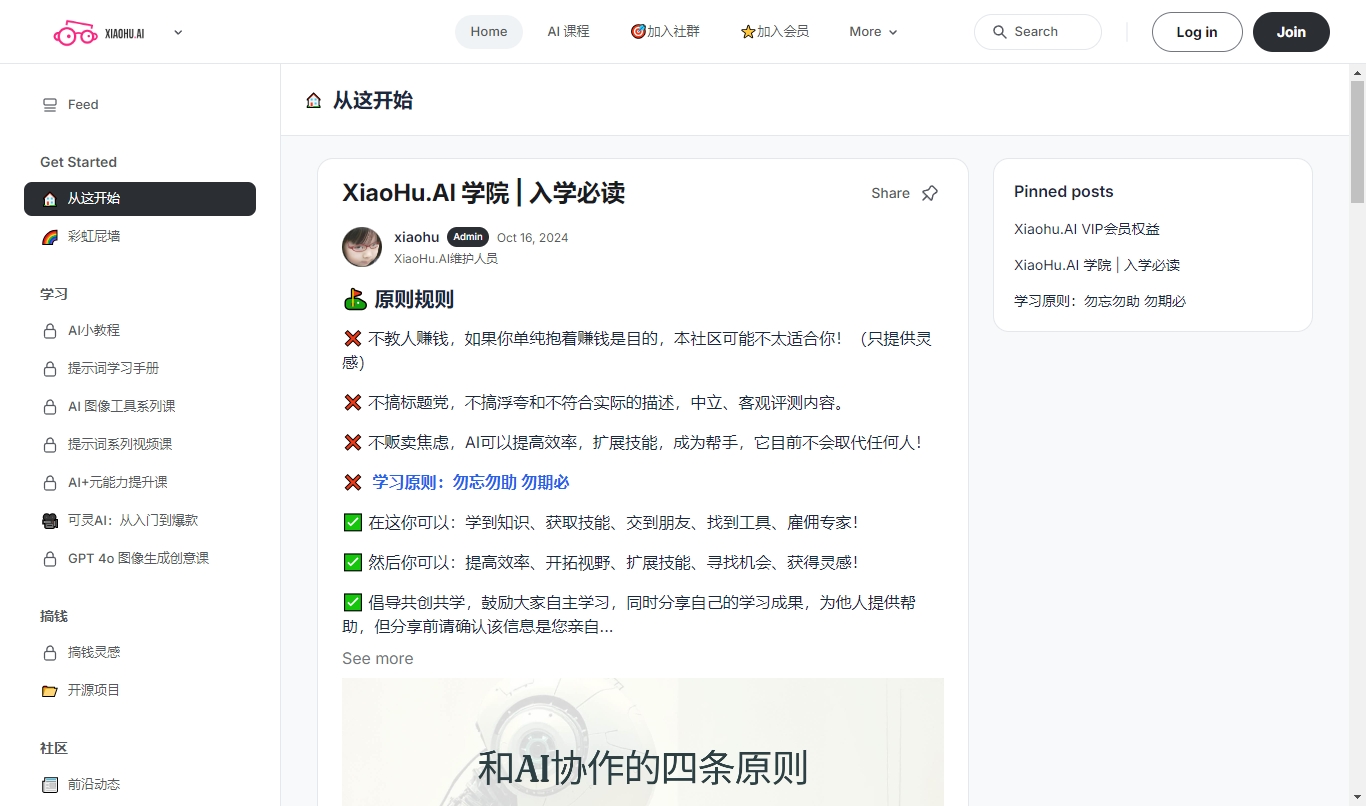
Task: Click the page vertical scrollbar thumb
Action: [1357, 141]
